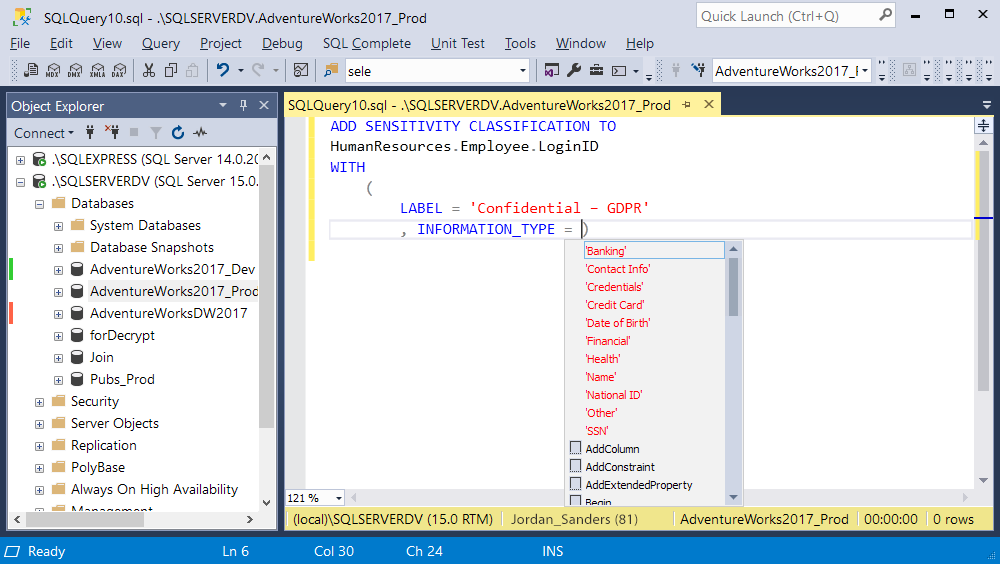The height and width of the screenshot is (564, 1000).
Task: Open a new XMLA query
Action: (x=98, y=70)
